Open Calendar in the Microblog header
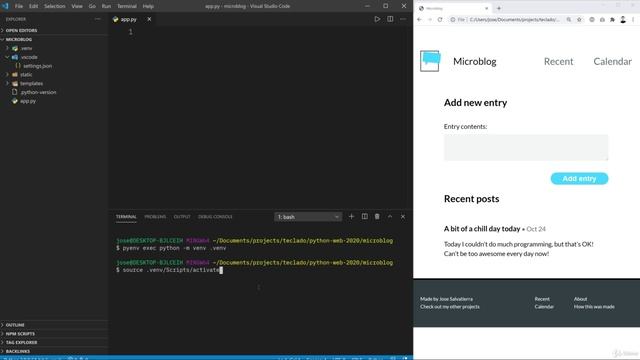640x360 pixels. click(612, 61)
